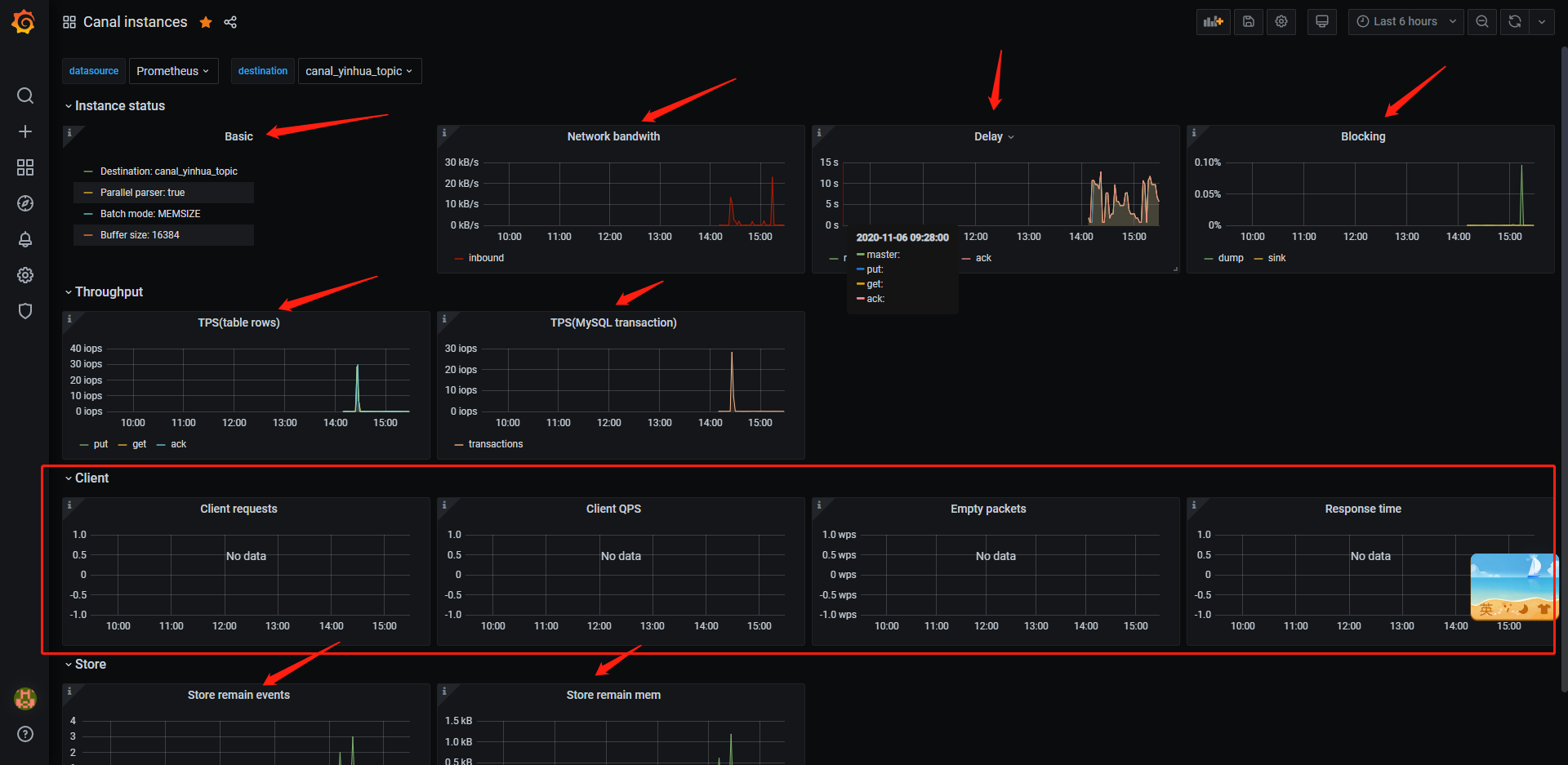Open the Last 6 hours time picker
The height and width of the screenshot is (765, 1568).
1405,22
